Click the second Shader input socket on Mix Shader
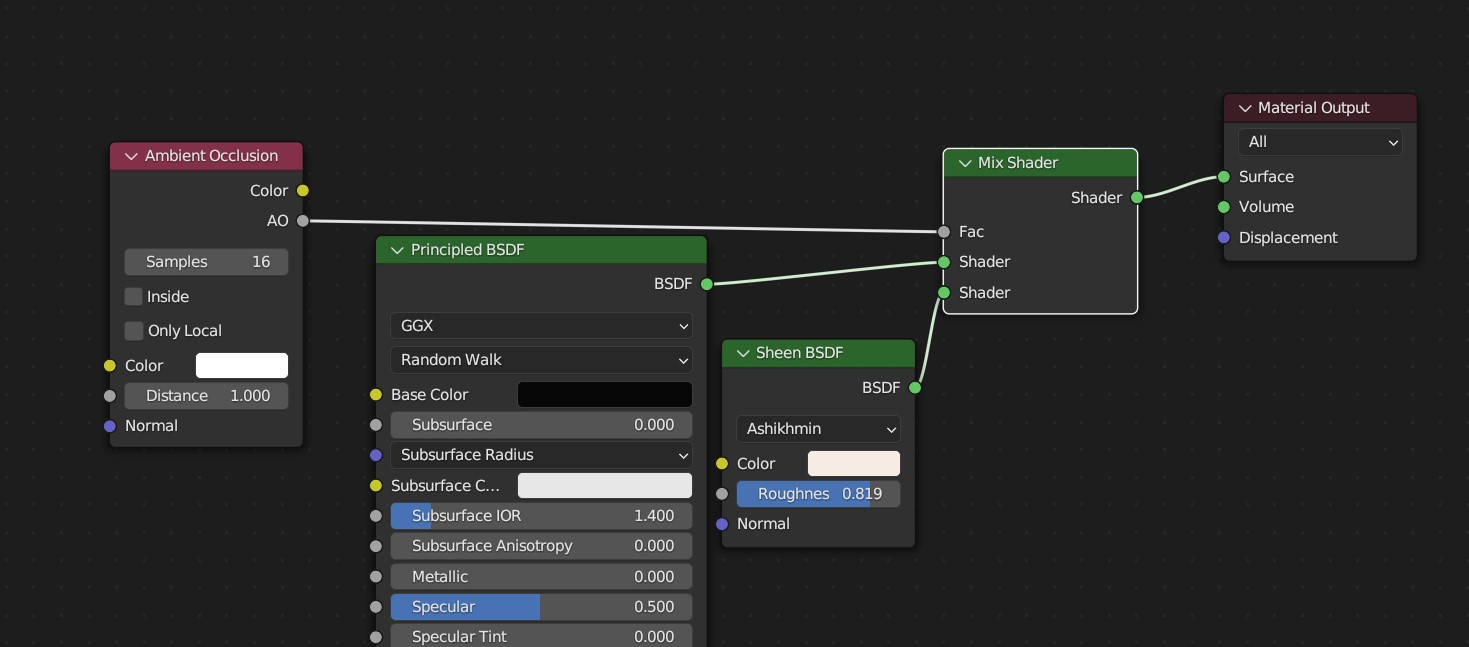 944,293
